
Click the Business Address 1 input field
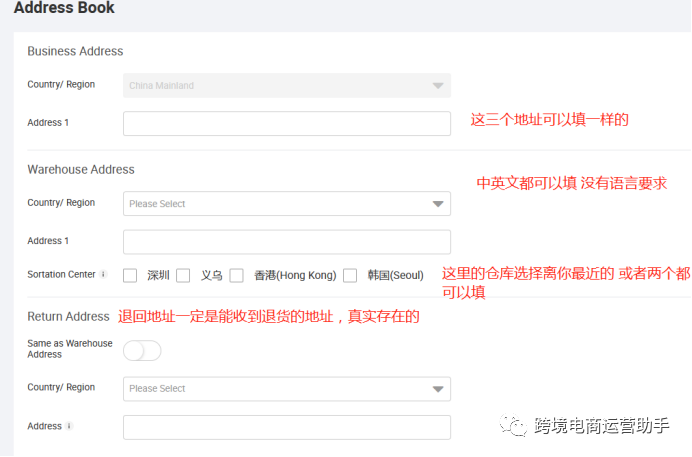click(287, 124)
